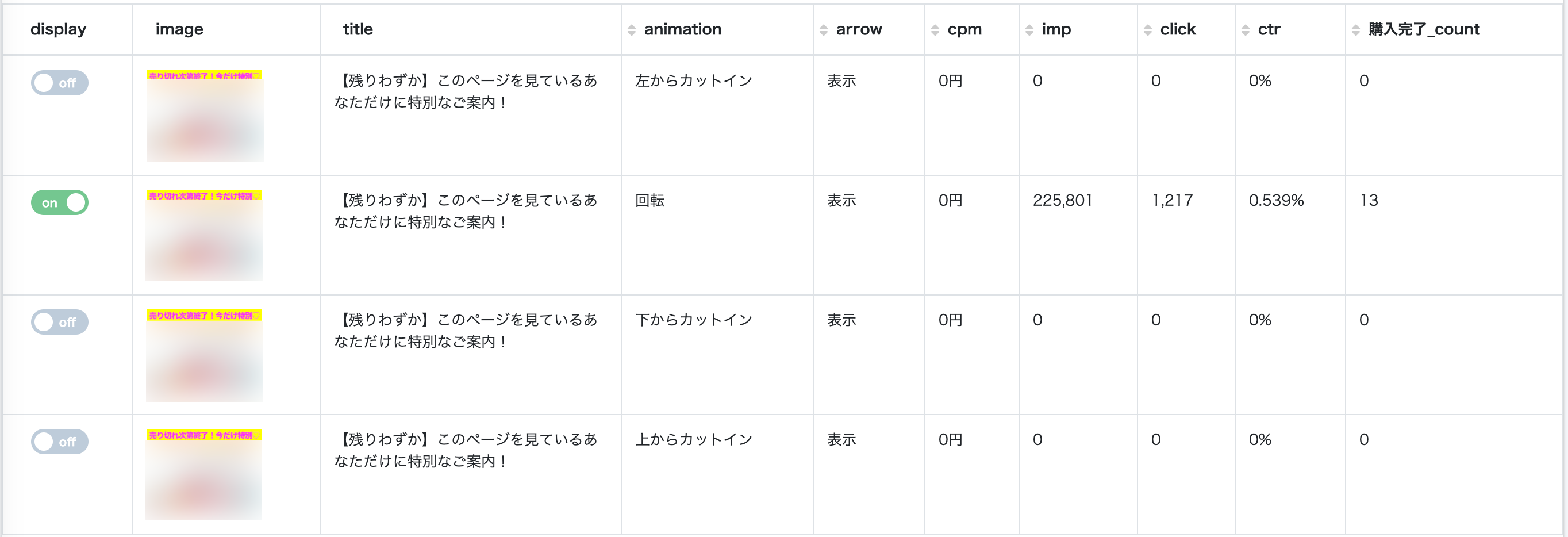Click sort arrows beside arrow column
The height and width of the screenshot is (537, 1568).
(823, 30)
